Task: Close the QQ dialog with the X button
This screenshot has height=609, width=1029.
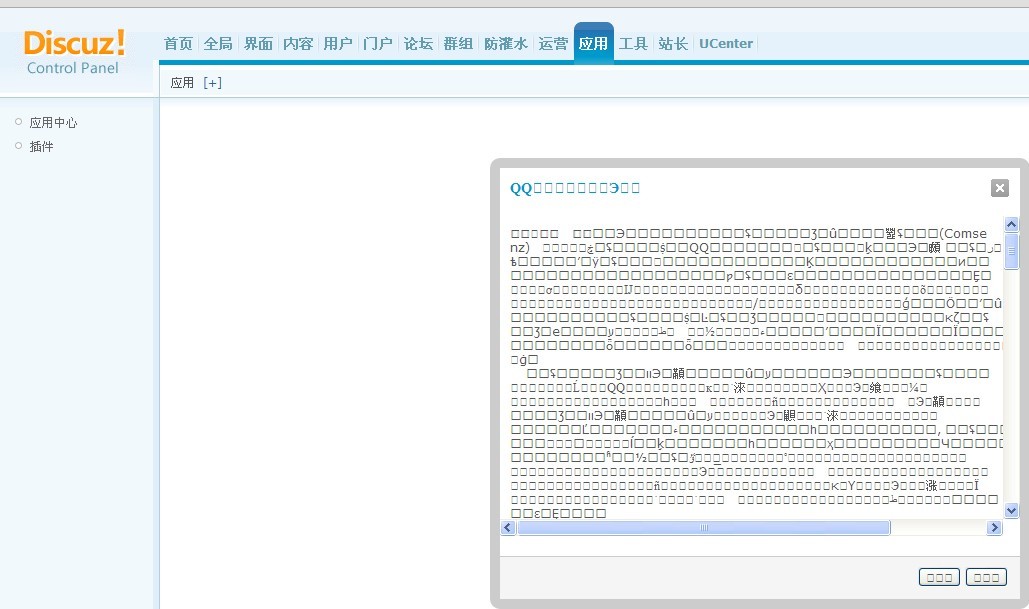Action: (999, 188)
